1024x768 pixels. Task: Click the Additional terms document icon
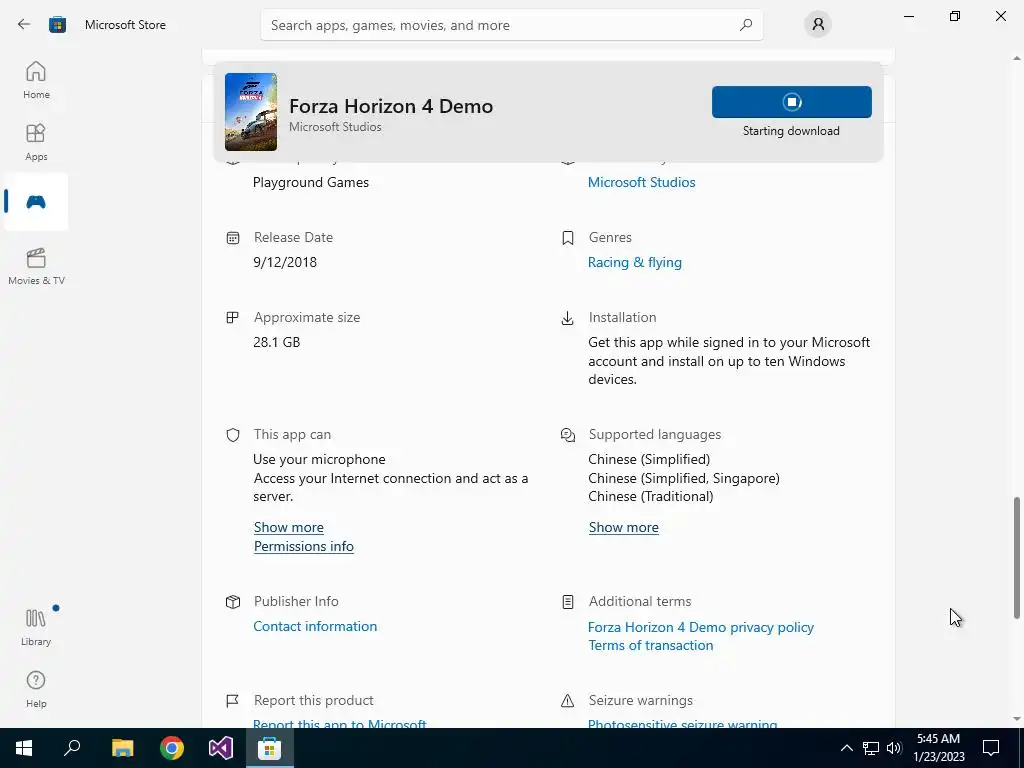tap(568, 601)
